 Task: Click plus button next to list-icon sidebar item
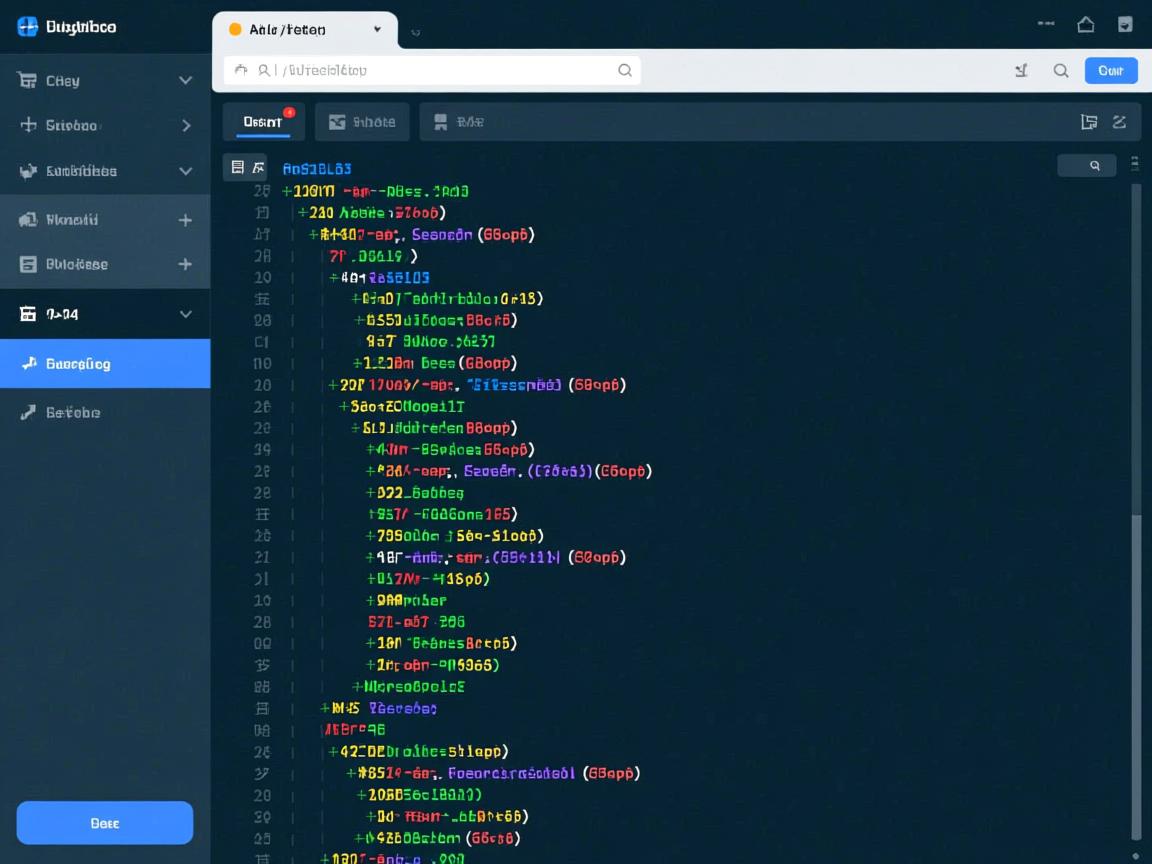pos(185,264)
